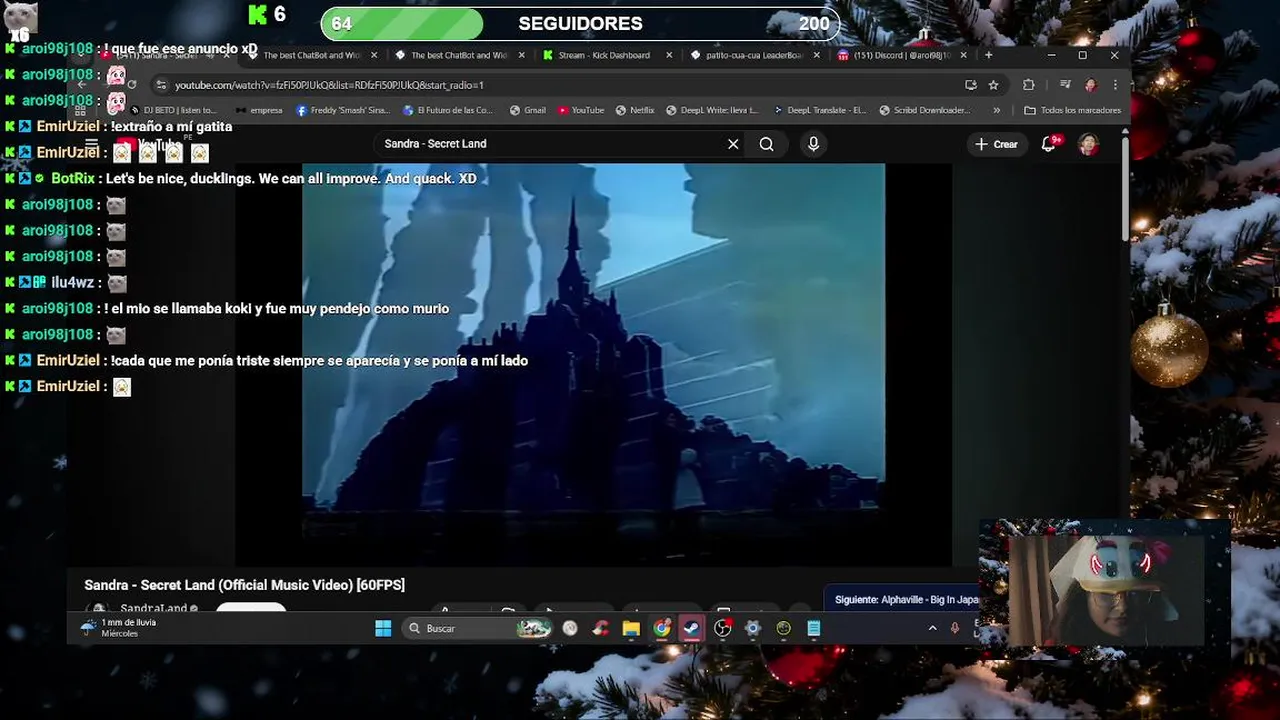Open the browser extensions puzzle icon

1028,85
